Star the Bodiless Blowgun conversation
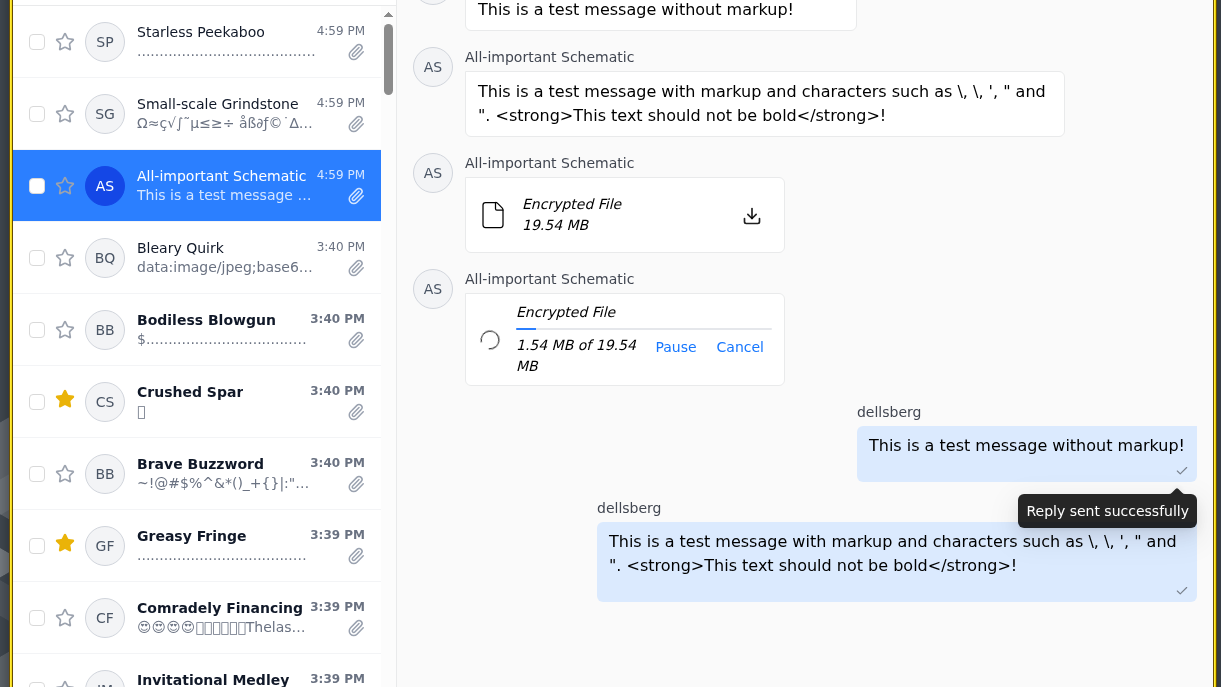Screen dimensions: 1221x687 tap(65, 330)
